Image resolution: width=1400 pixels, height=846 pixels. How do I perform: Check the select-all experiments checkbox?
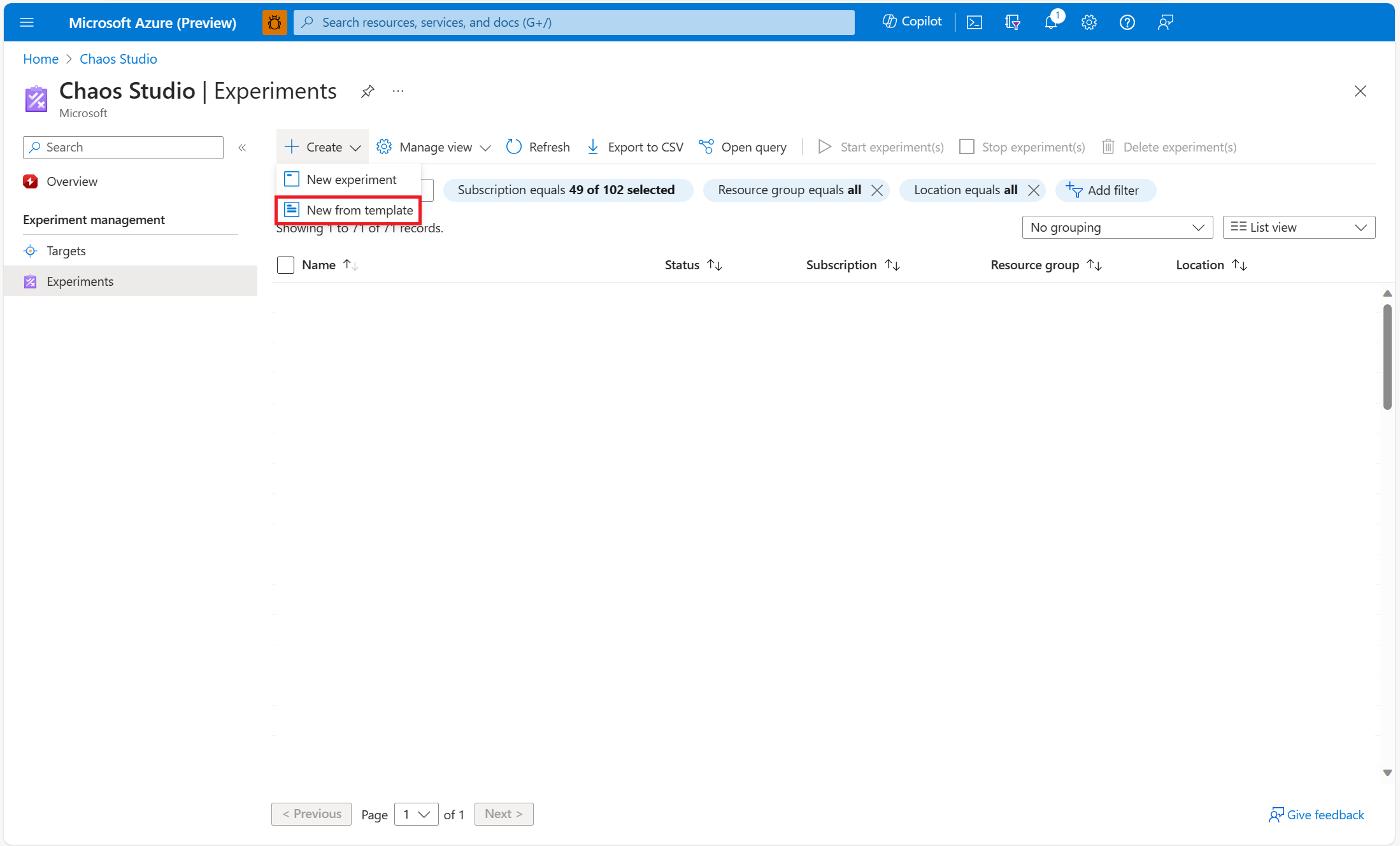[x=285, y=264]
